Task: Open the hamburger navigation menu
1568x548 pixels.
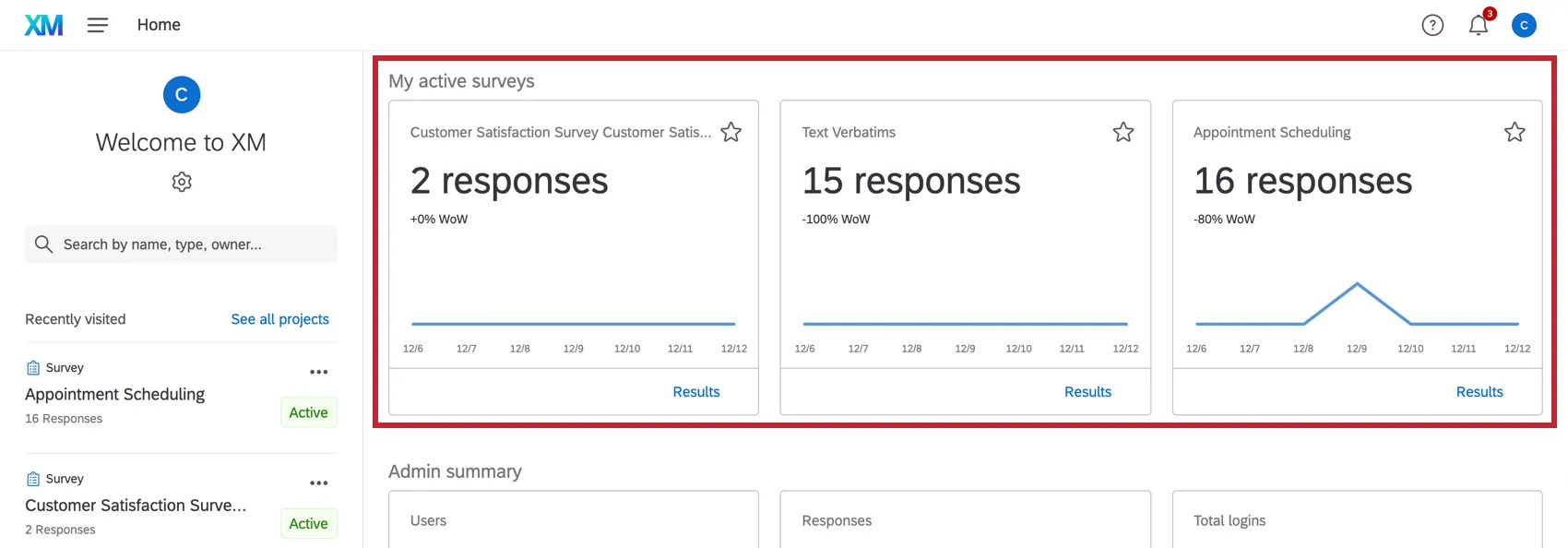Action: [98, 25]
